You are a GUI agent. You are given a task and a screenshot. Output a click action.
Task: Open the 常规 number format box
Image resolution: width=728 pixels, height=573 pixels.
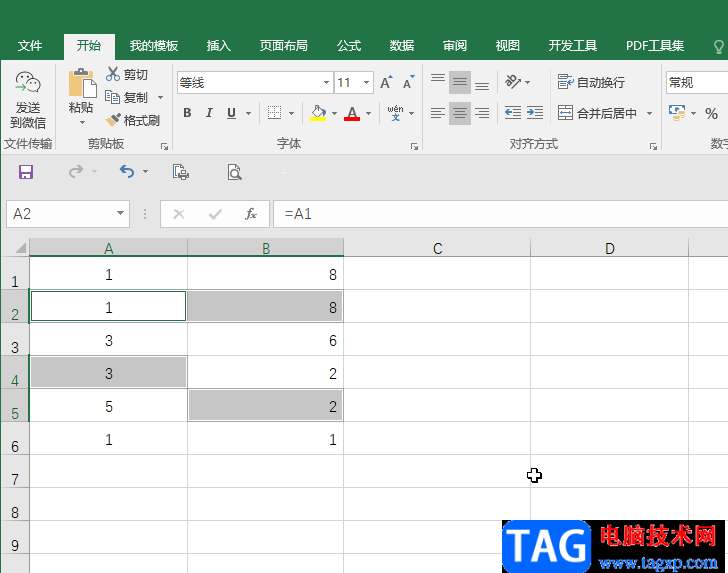tap(696, 83)
